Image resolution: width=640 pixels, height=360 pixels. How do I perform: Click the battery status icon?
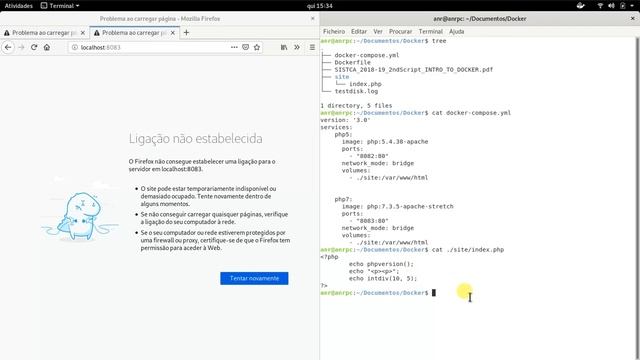(x=622, y=6)
